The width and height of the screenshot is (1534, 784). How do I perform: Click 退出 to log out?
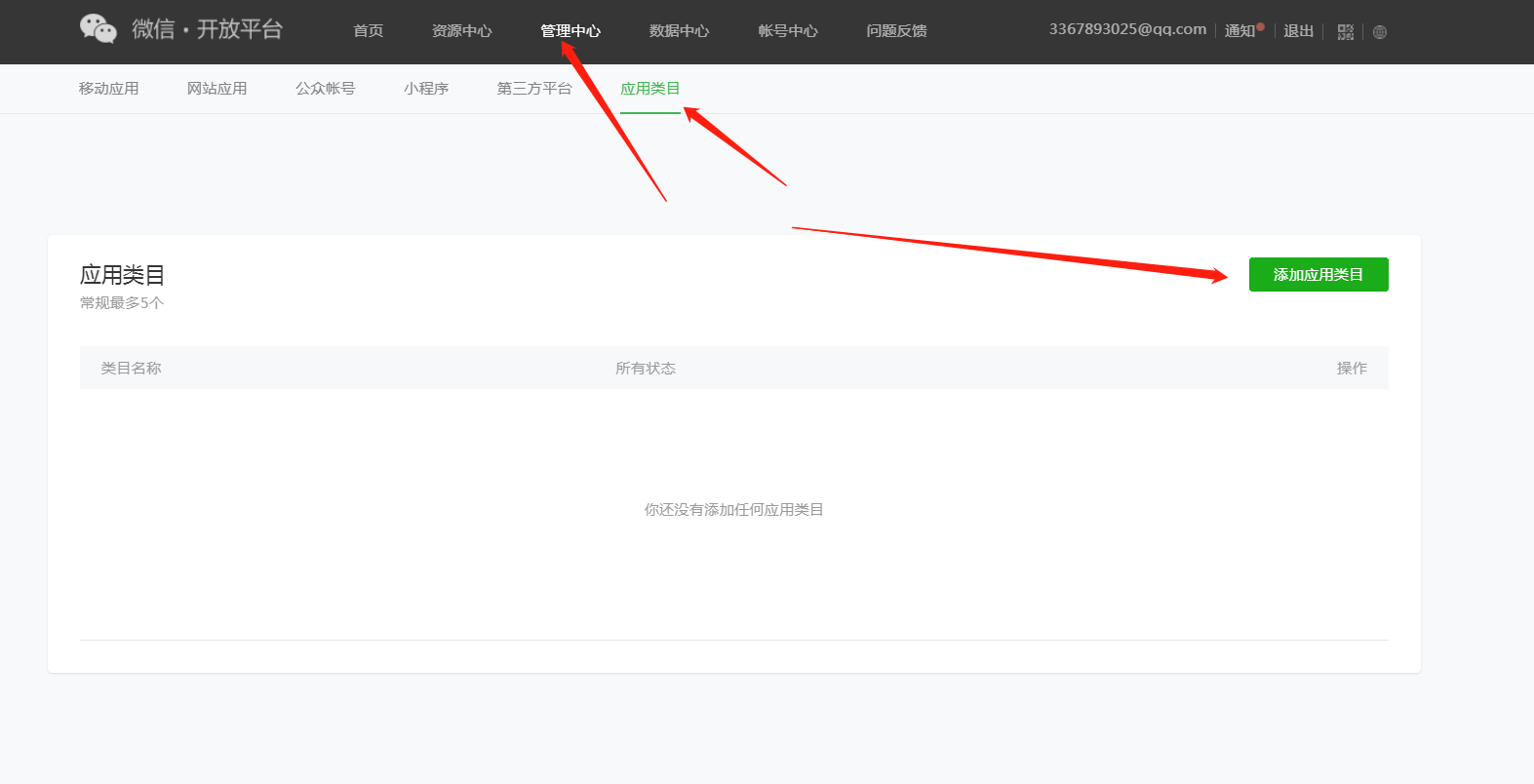(1298, 30)
